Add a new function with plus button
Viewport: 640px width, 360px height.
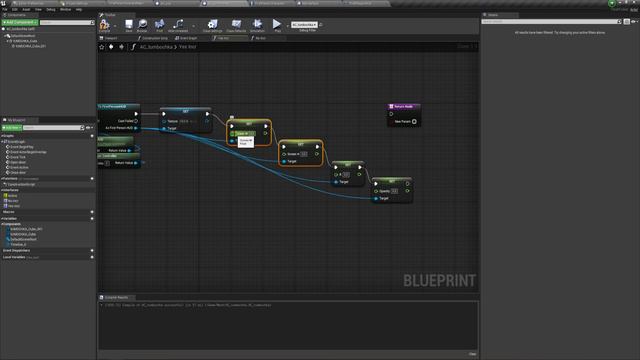[92, 179]
